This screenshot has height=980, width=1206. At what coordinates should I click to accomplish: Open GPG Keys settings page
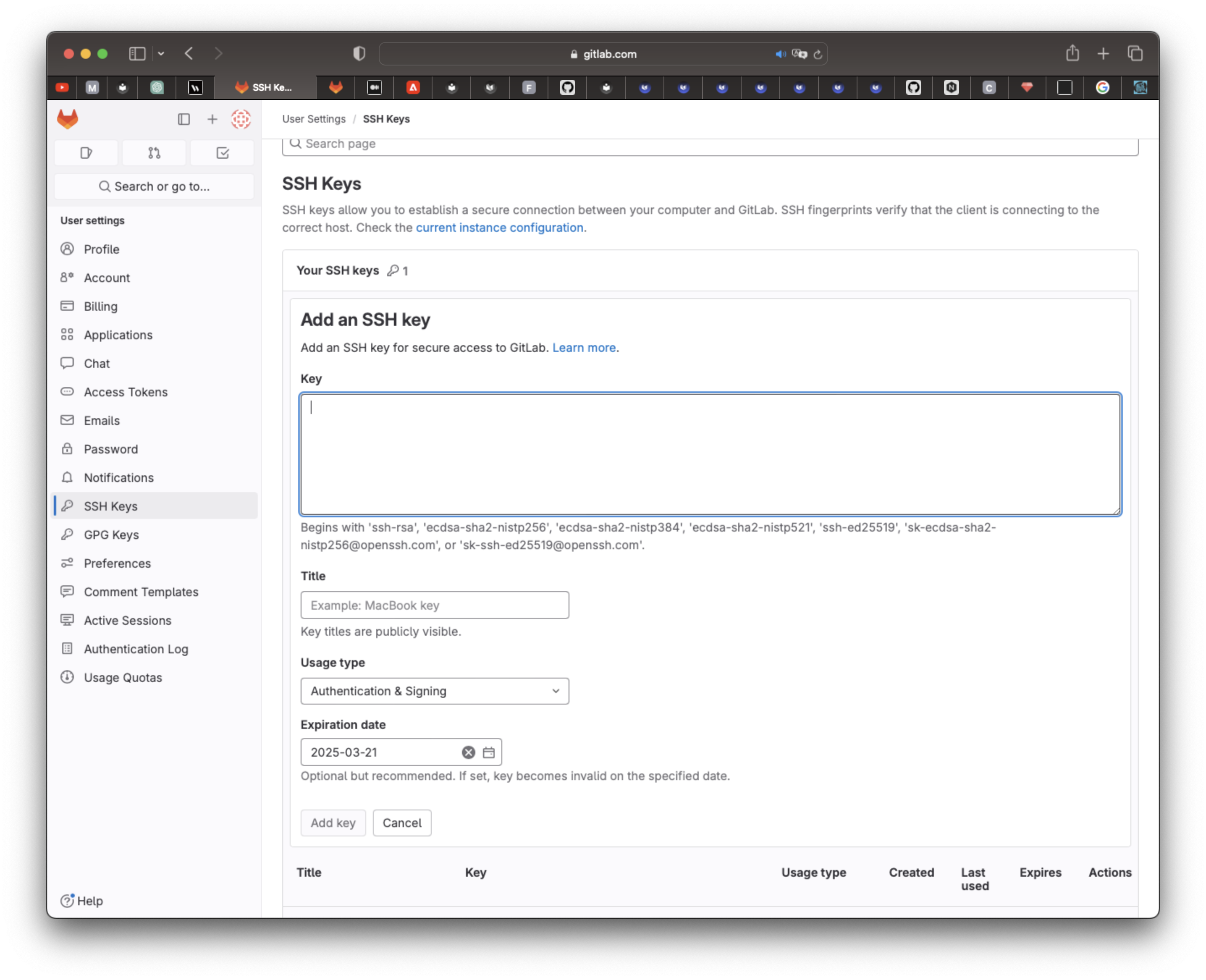pyautogui.click(x=111, y=535)
